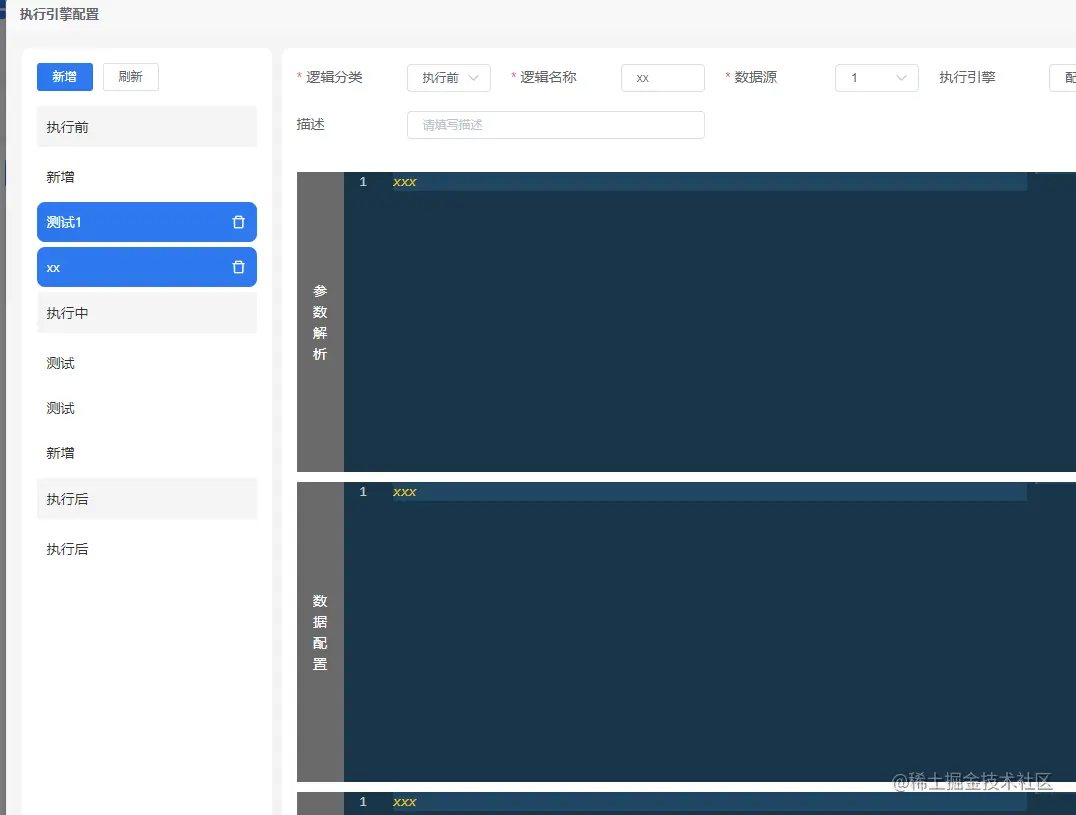Delete the 测试1 list entry
Screen dimensions: 1076x815
tap(238, 222)
